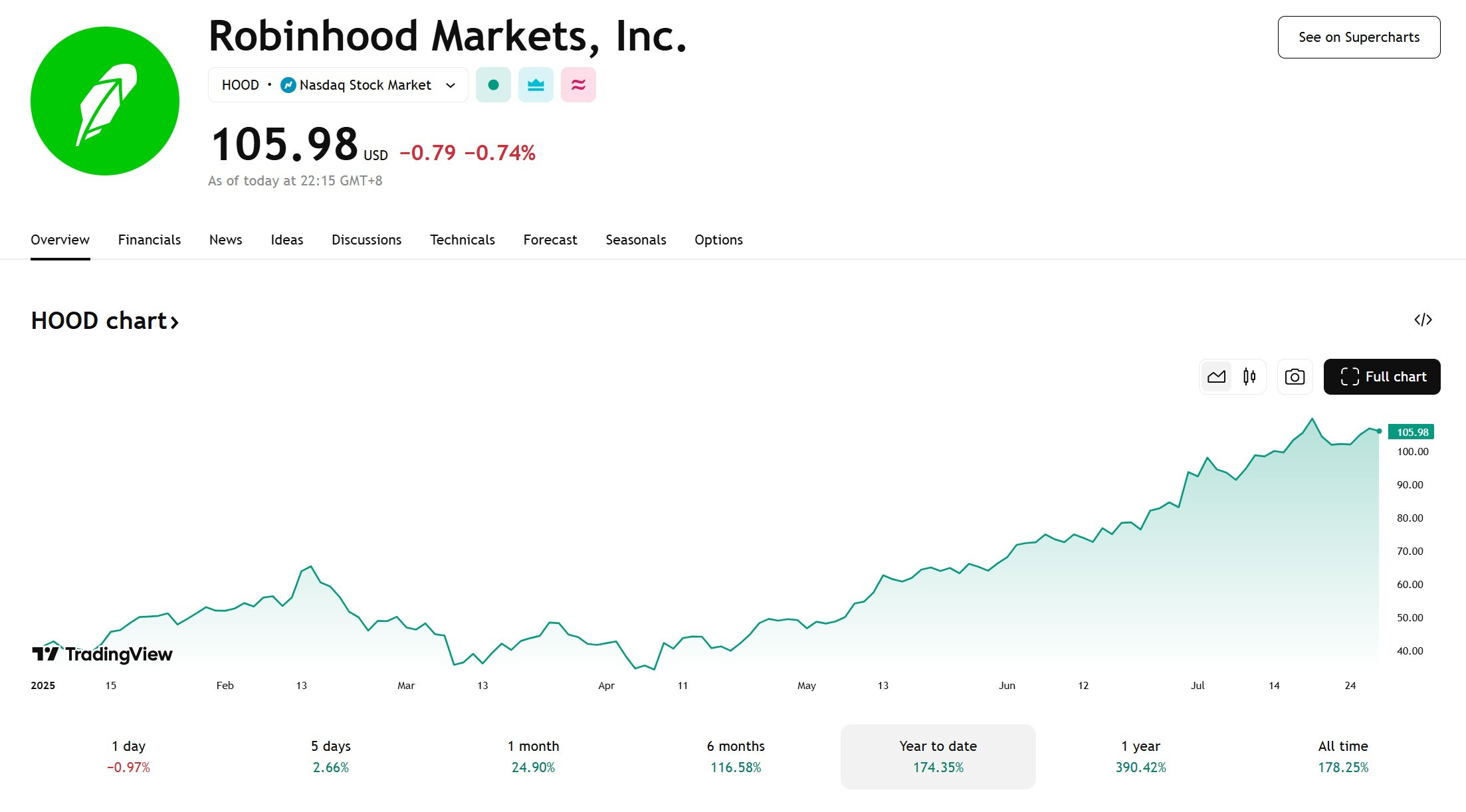Click the green market open status icon

tap(493, 85)
